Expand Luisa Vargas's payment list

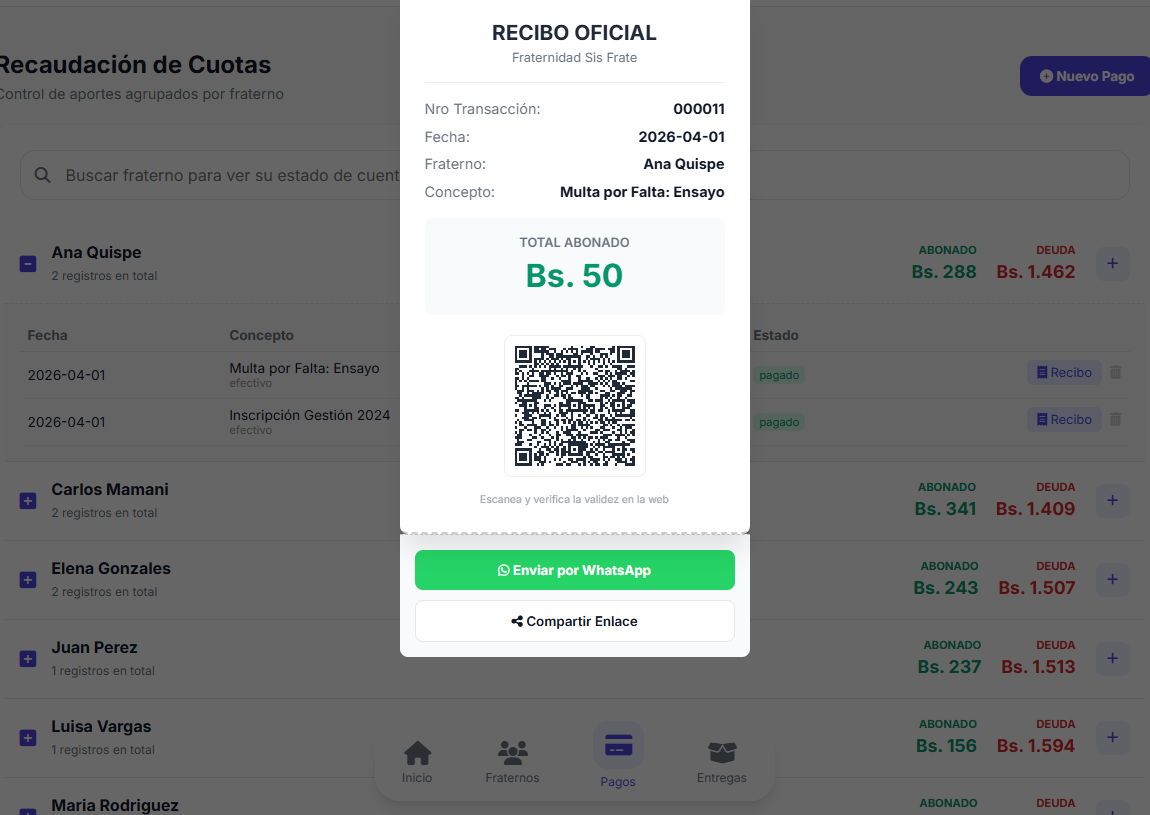[x=28, y=738]
